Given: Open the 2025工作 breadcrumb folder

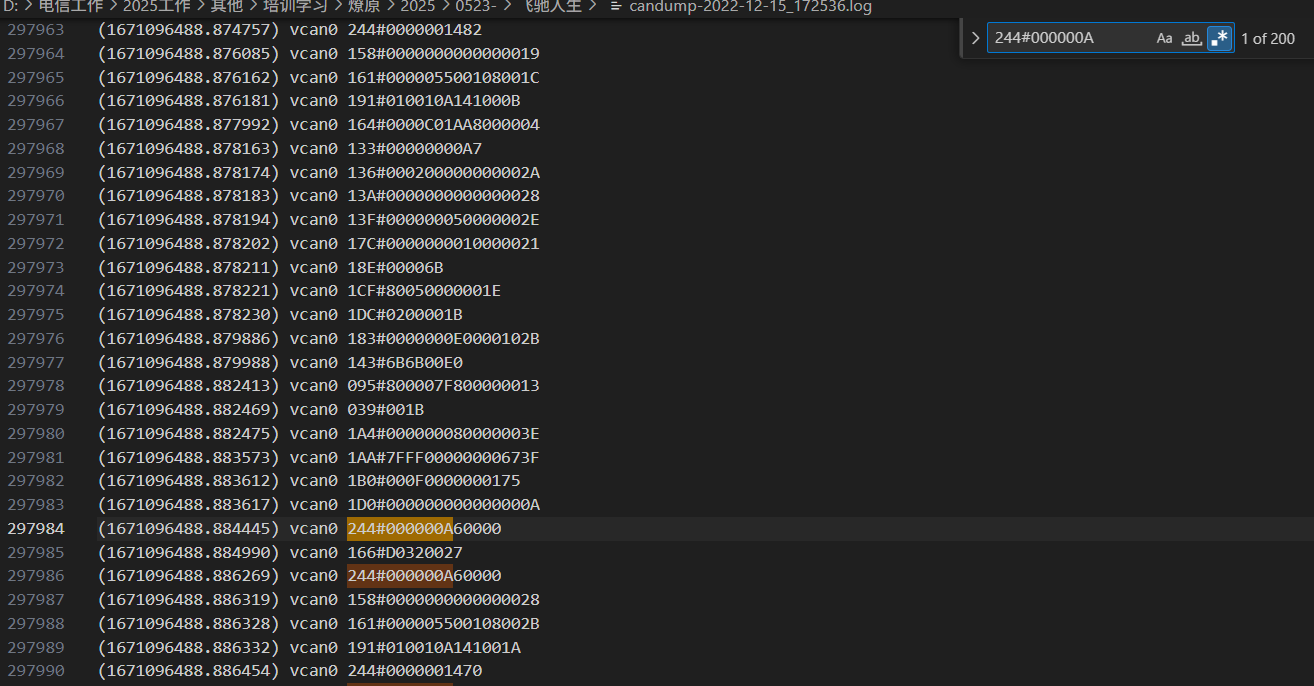Looking at the screenshot, I should pyautogui.click(x=154, y=7).
